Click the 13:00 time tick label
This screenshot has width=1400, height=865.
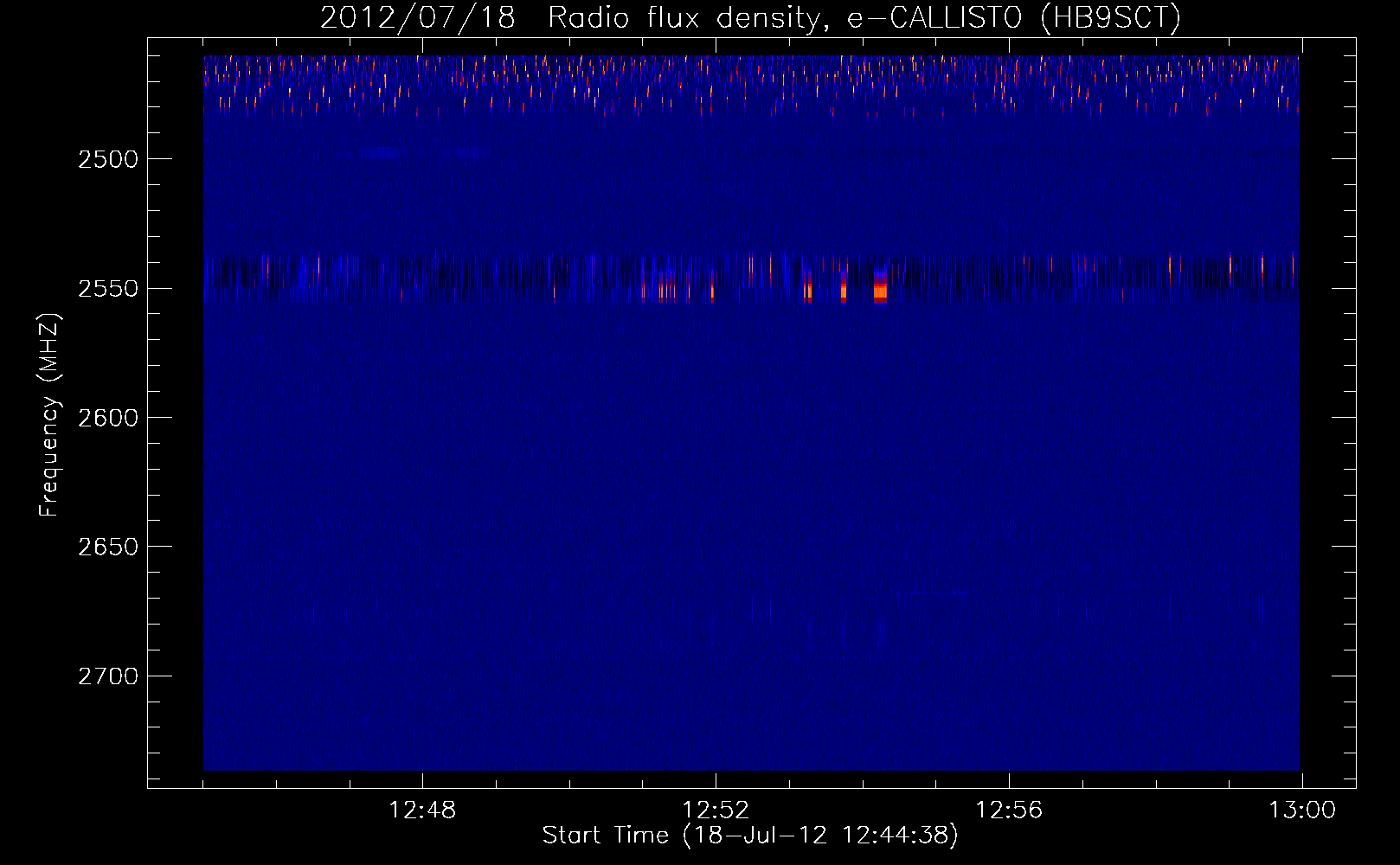1302,811
